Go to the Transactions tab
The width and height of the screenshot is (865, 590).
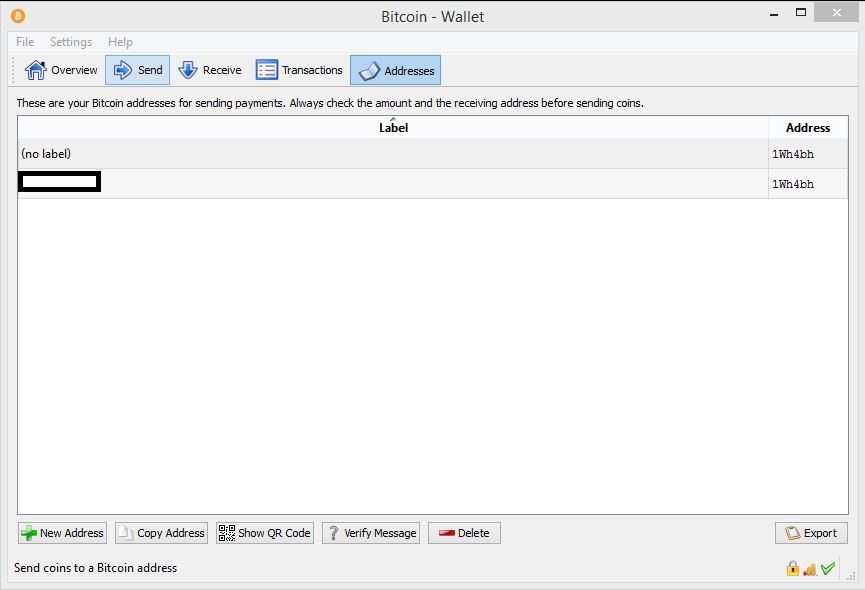point(299,70)
